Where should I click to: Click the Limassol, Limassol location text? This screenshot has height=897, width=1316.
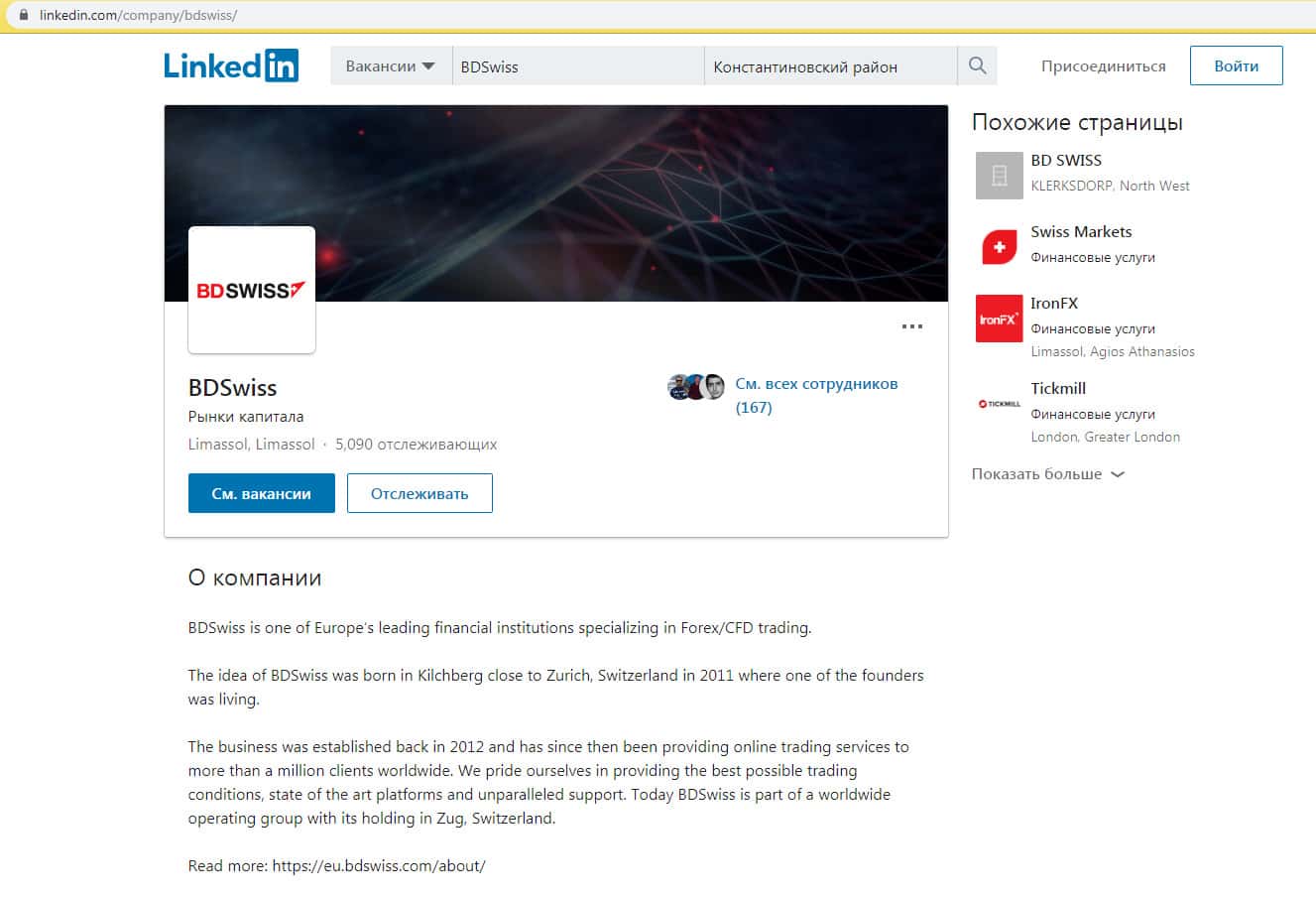pos(252,445)
